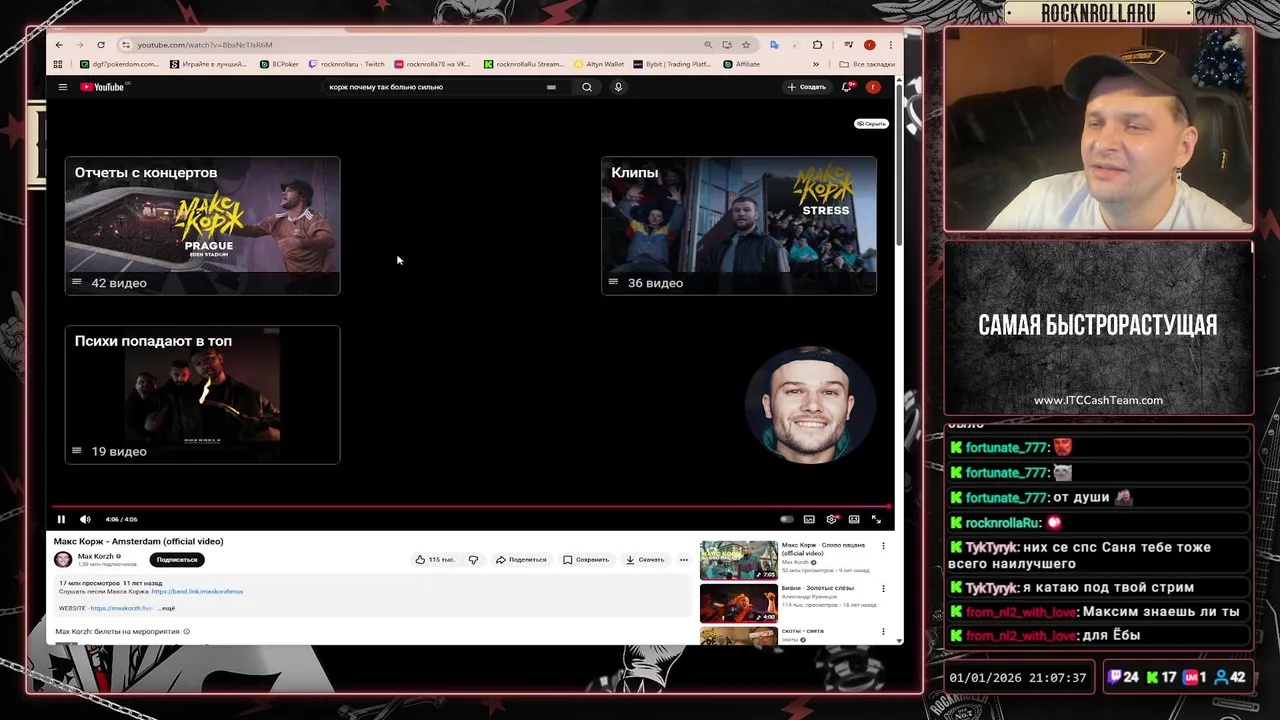Play suggested video Би-2 Золотые слезы thumbnail
Viewport: 1280px width, 720px height.
click(739, 603)
